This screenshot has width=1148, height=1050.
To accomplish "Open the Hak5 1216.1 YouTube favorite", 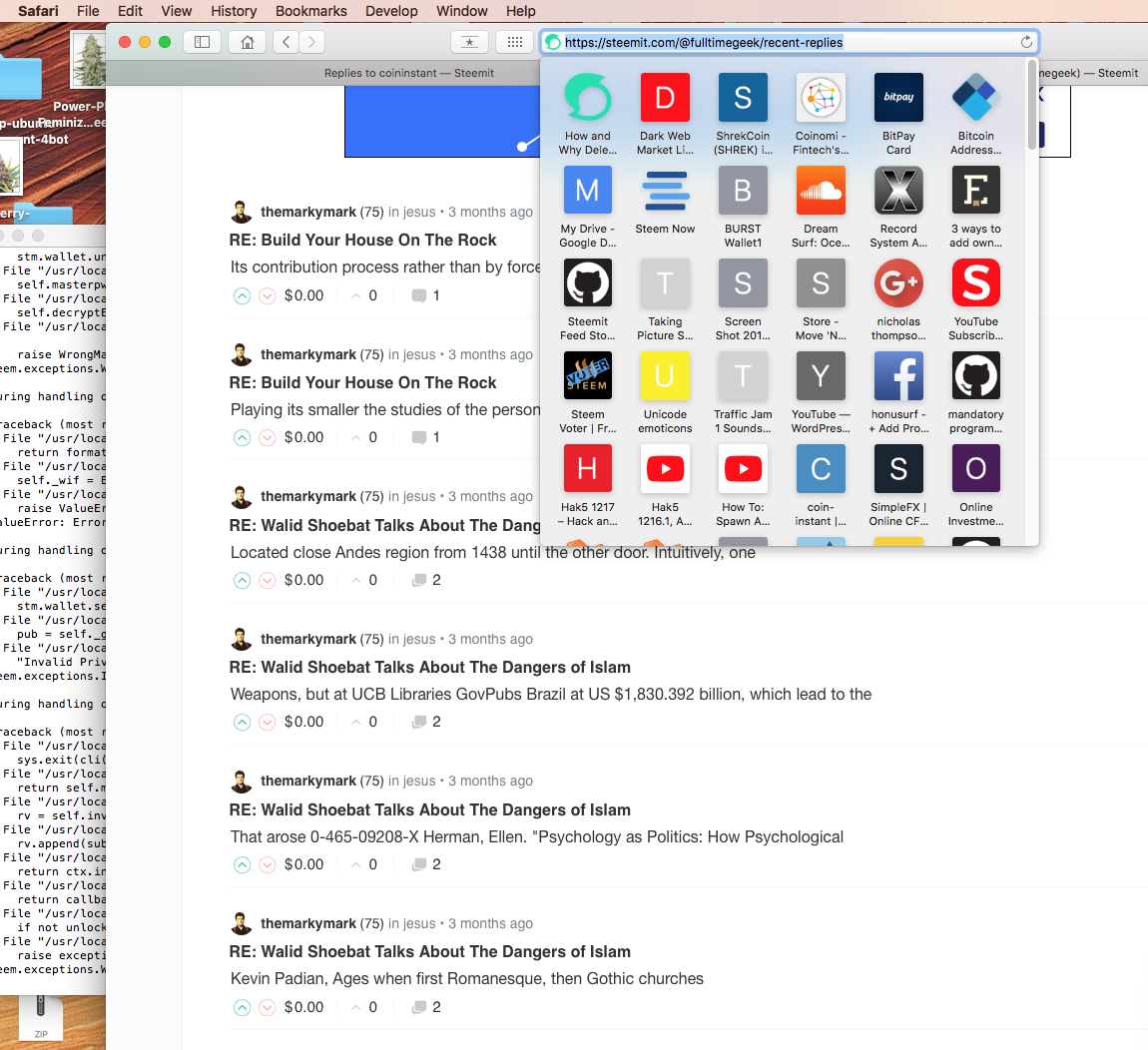I will (x=665, y=485).
